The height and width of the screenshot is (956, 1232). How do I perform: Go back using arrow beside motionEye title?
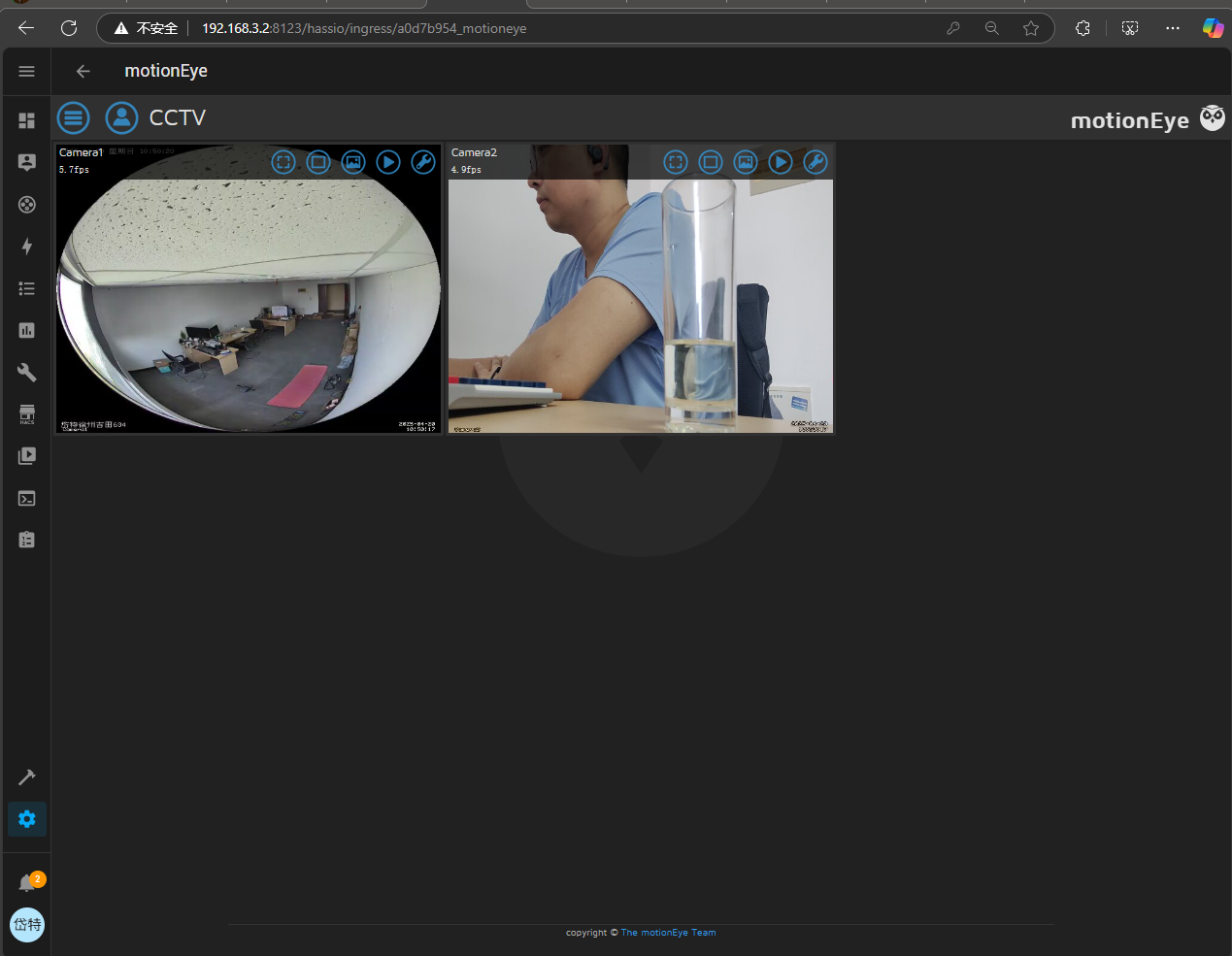[83, 71]
